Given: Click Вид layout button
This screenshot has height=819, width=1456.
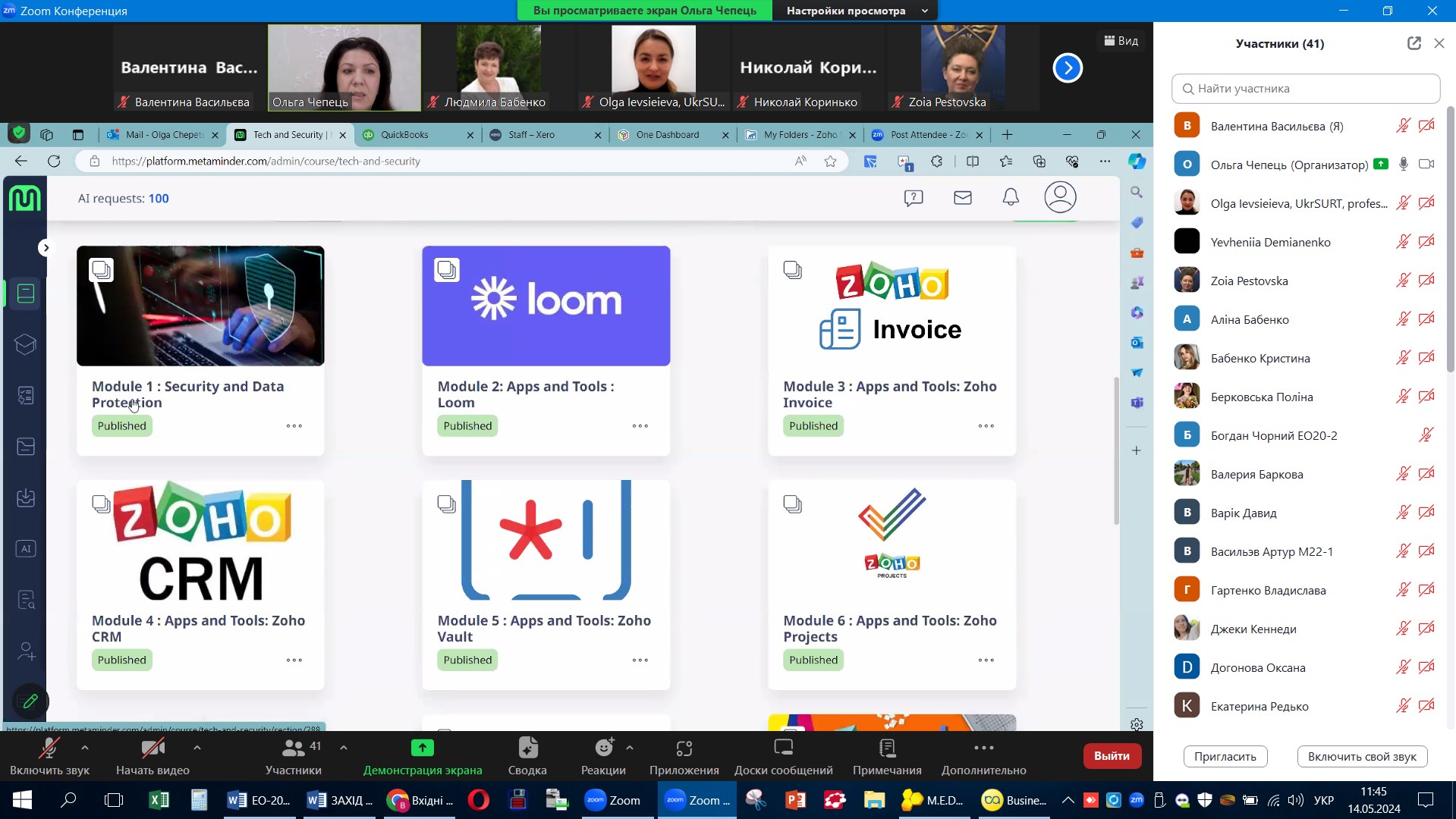Looking at the screenshot, I should pos(1121,41).
